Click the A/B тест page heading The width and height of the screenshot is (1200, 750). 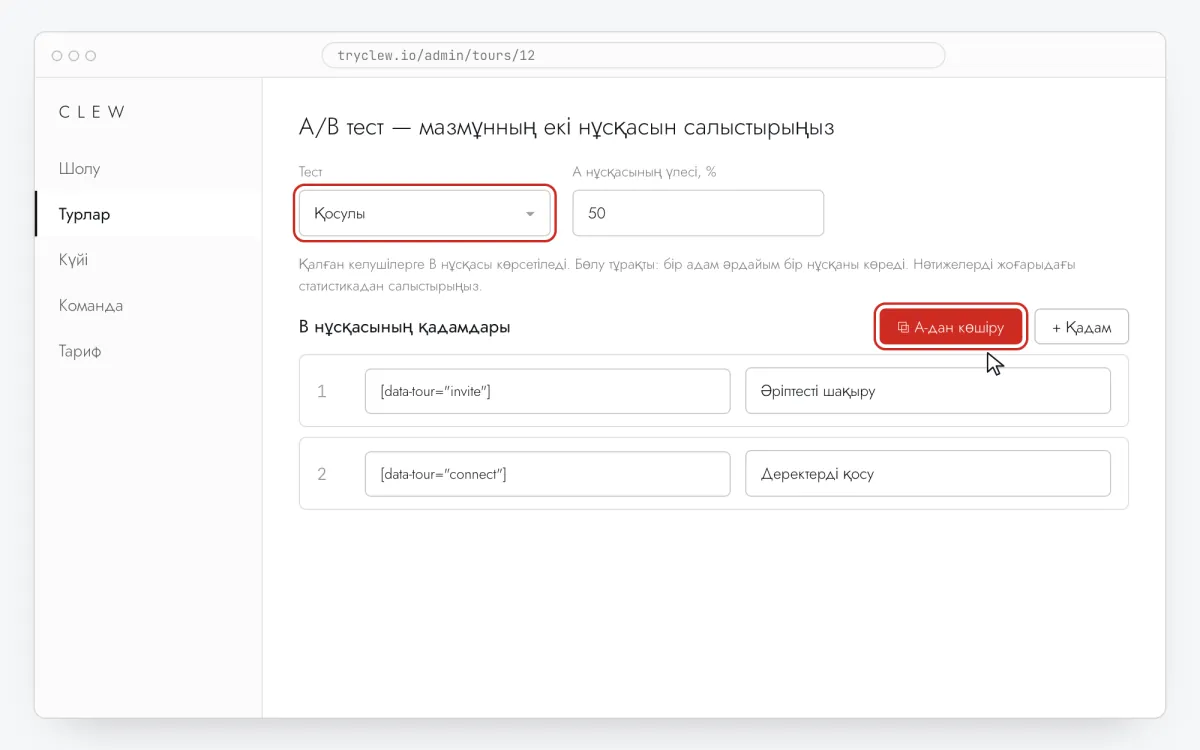pos(566,128)
